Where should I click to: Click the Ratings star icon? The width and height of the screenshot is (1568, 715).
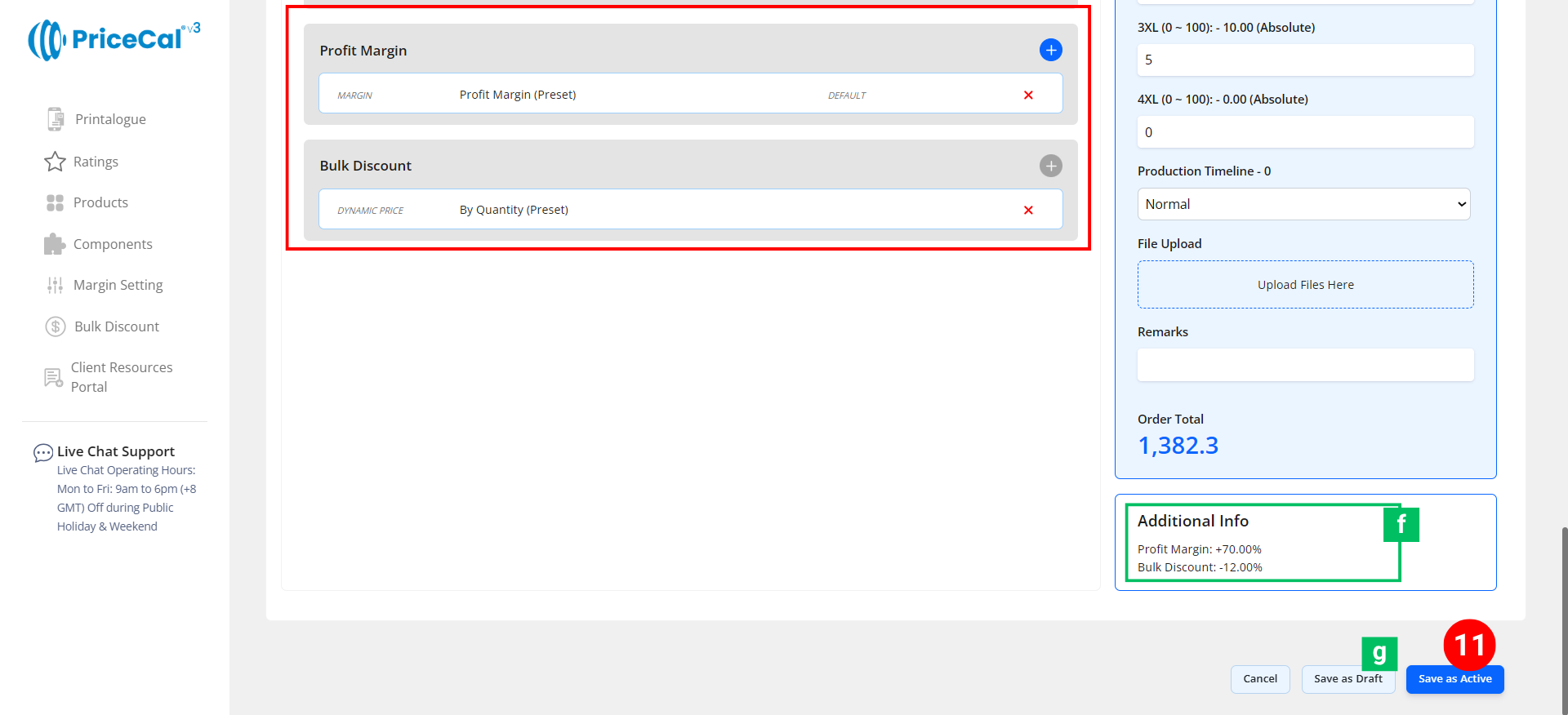click(55, 162)
